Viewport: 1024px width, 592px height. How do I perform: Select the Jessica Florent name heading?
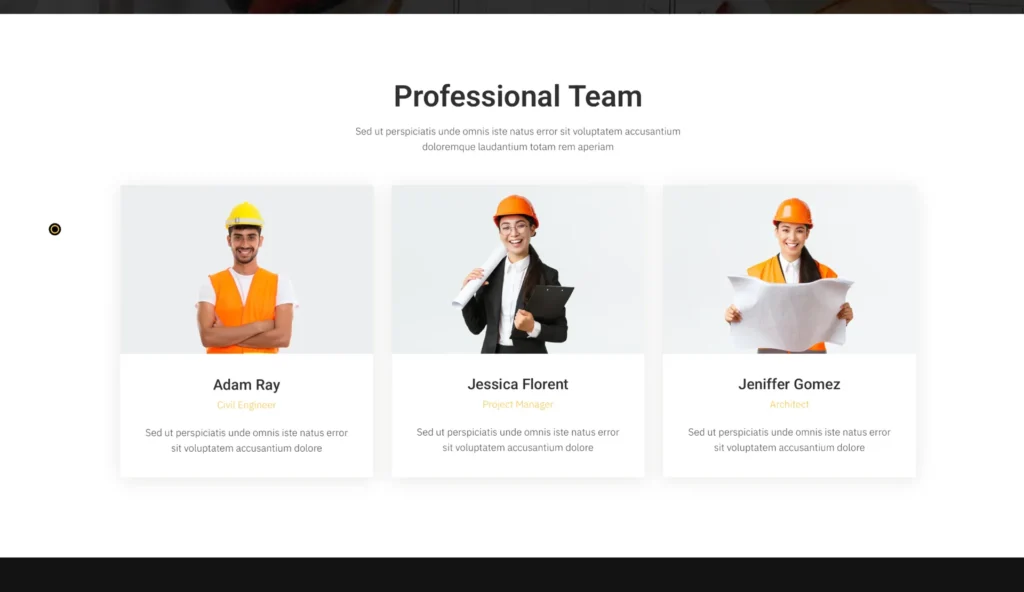coord(517,384)
